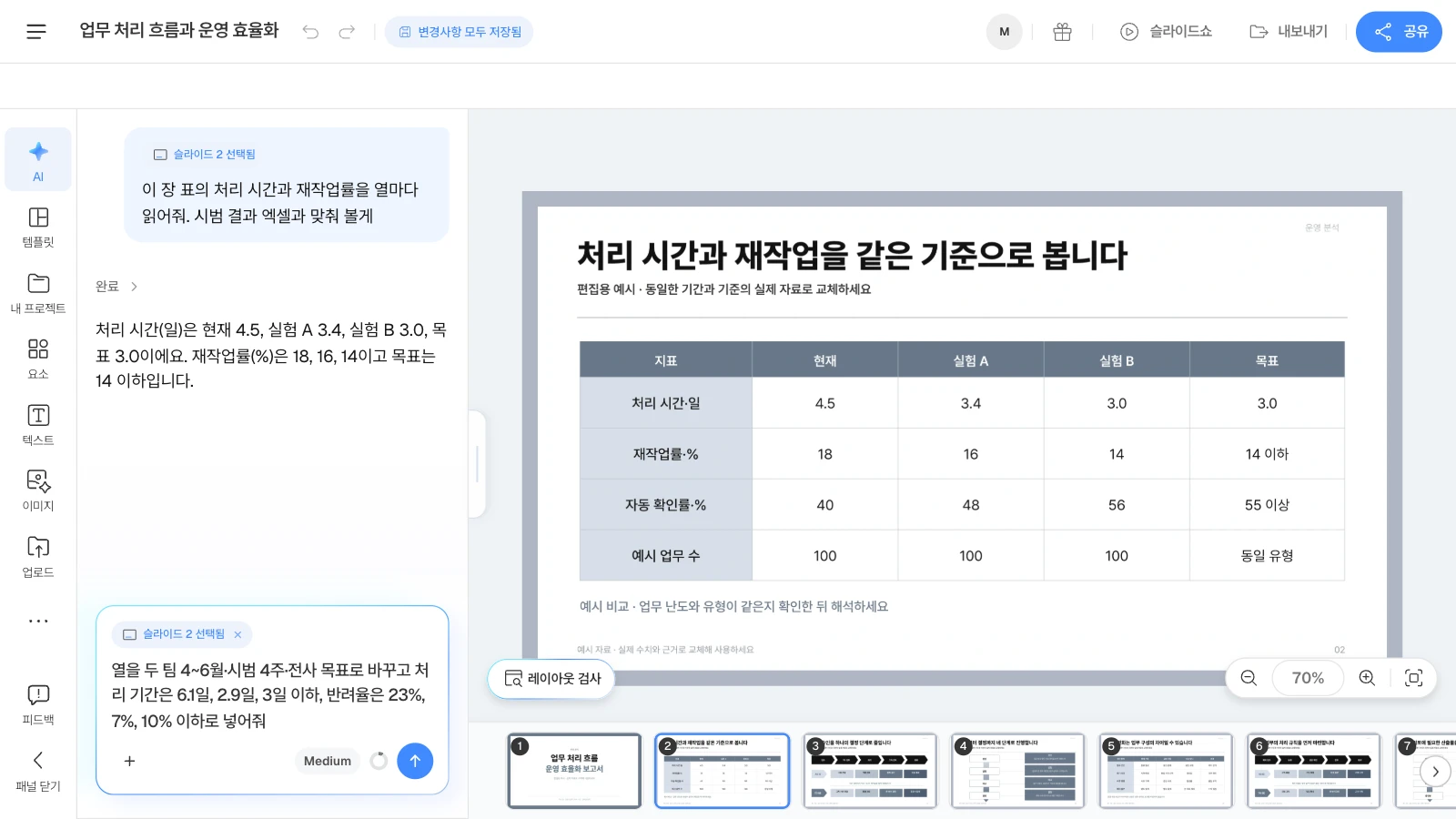Start 슬라이드쇼 presentation
Image resolution: width=1456 pixels, height=819 pixels.
(1166, 32)
